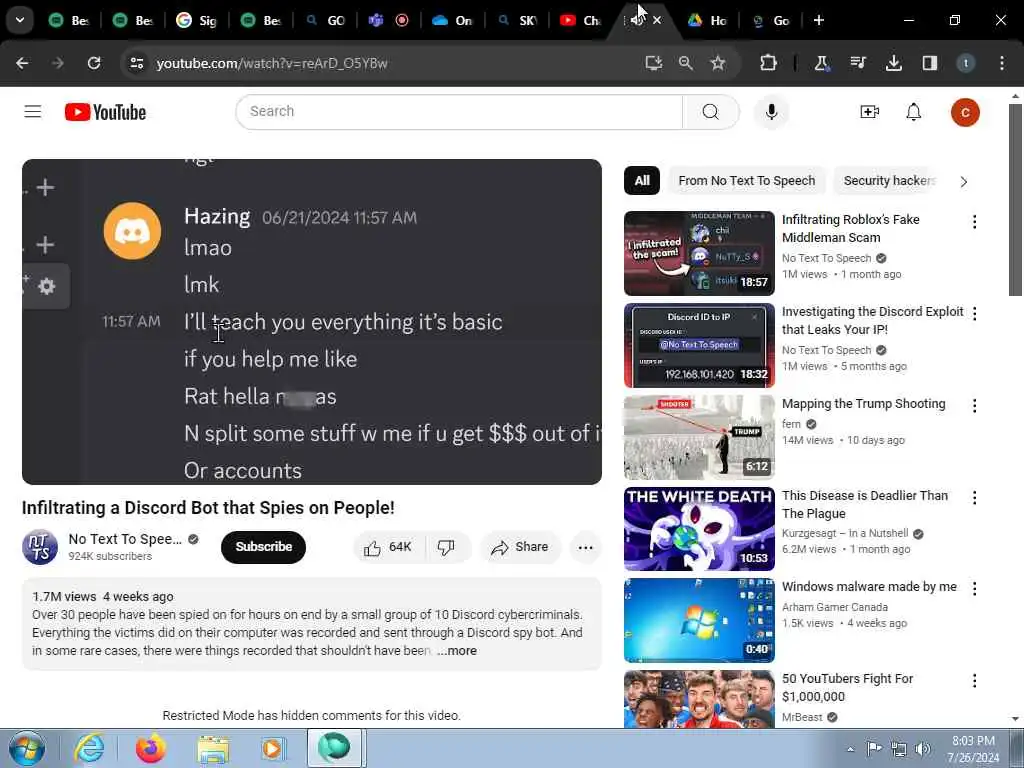Open Chrome Labs flask icon
1024x768 pixels.
coord(822,63)
